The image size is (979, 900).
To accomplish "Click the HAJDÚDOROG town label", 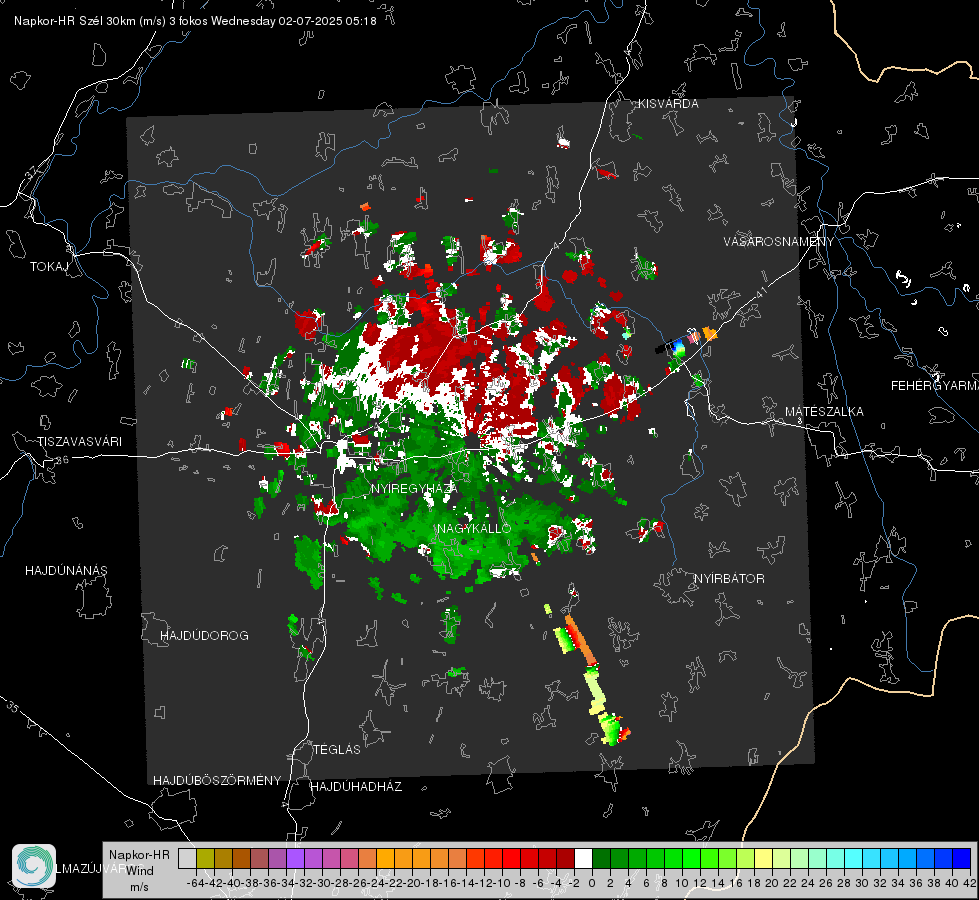I will click(x=204, y=636).
